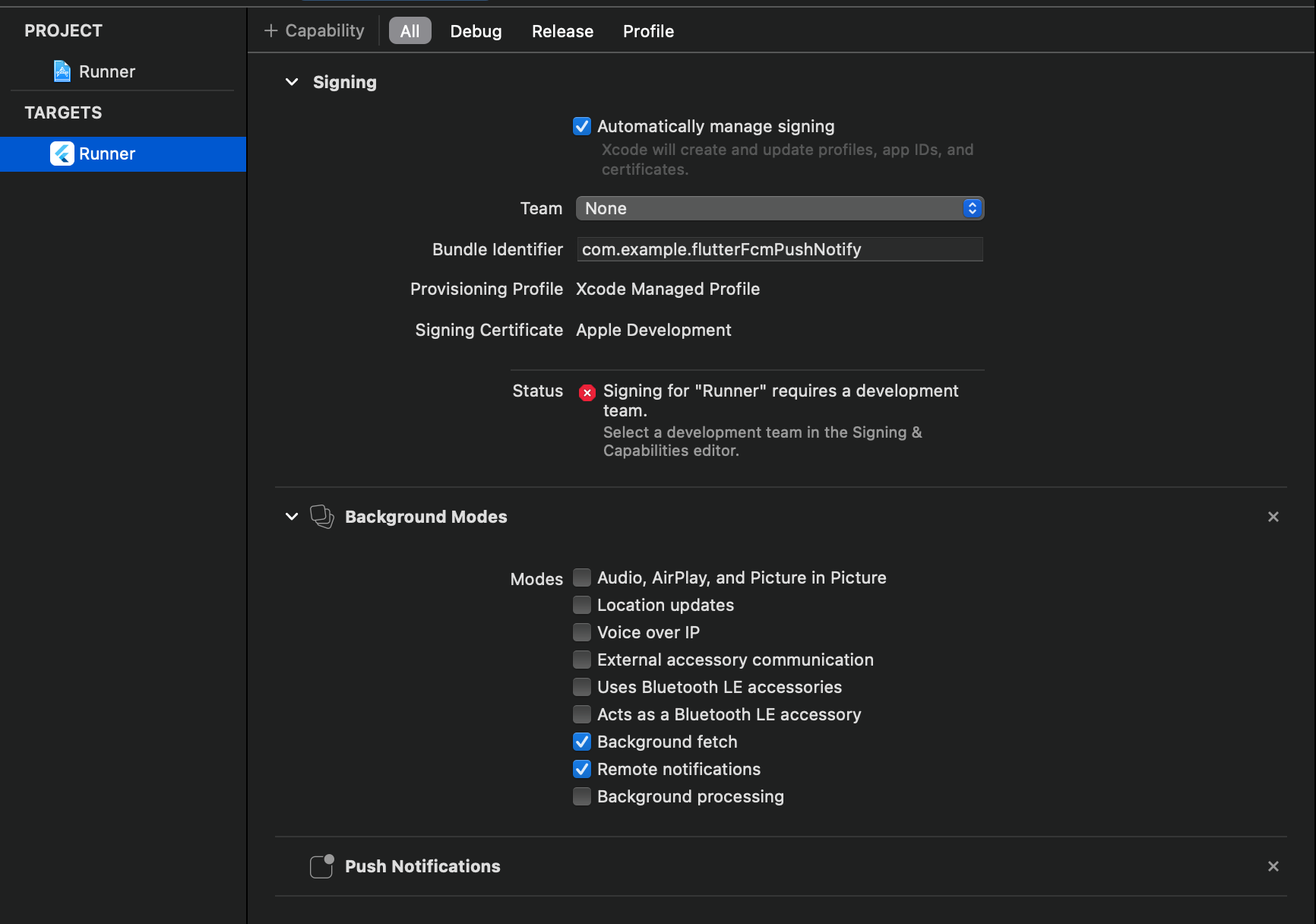Screen dimensions: 1316x924
Task: Click the red signing error status icon
Action: (587, 392)
